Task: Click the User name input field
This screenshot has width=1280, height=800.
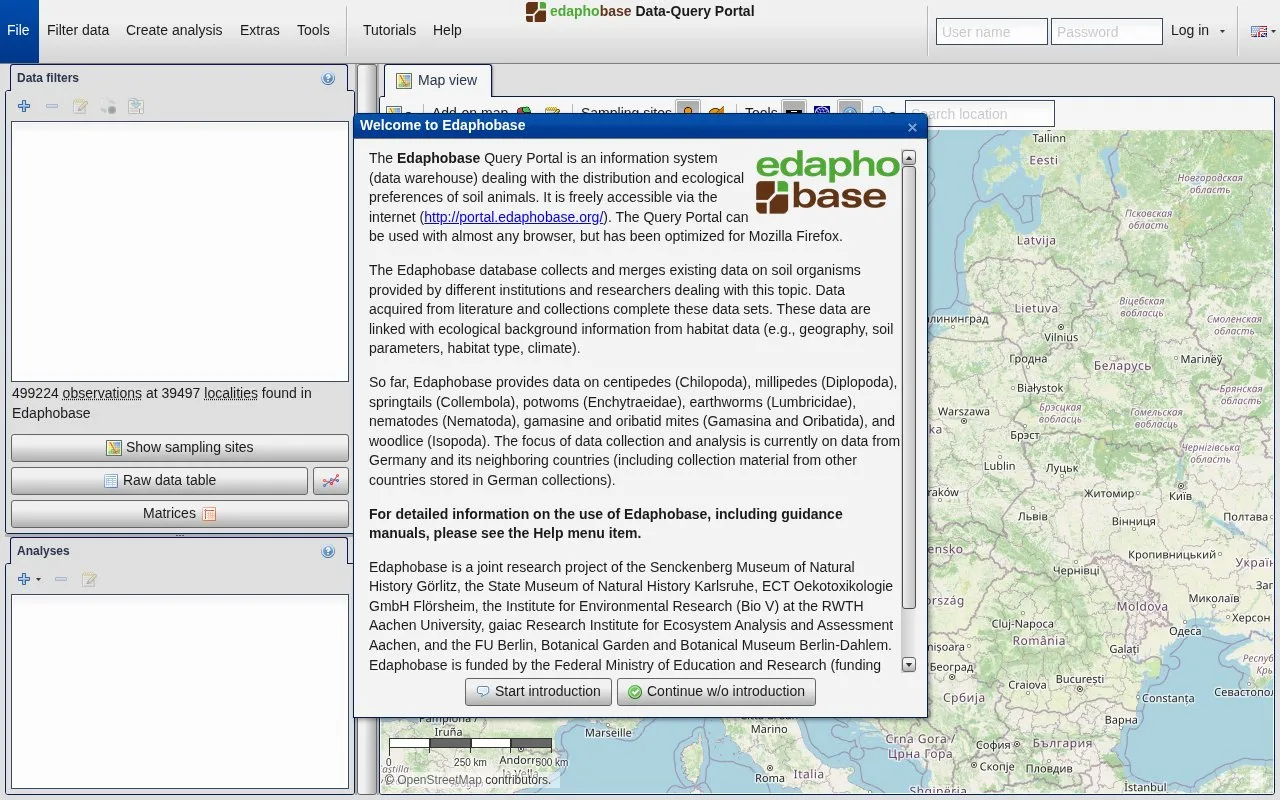Action: click(992, 32)
